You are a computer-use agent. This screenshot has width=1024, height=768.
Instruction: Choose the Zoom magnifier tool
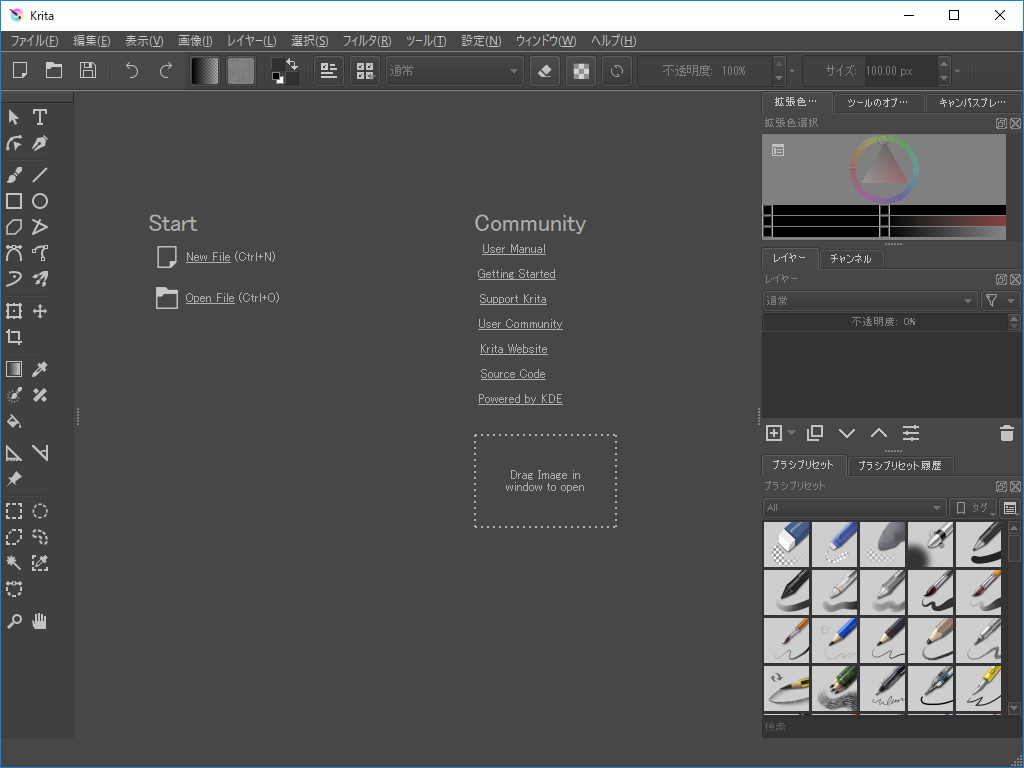pyautogui.click(x=14, y=621)
